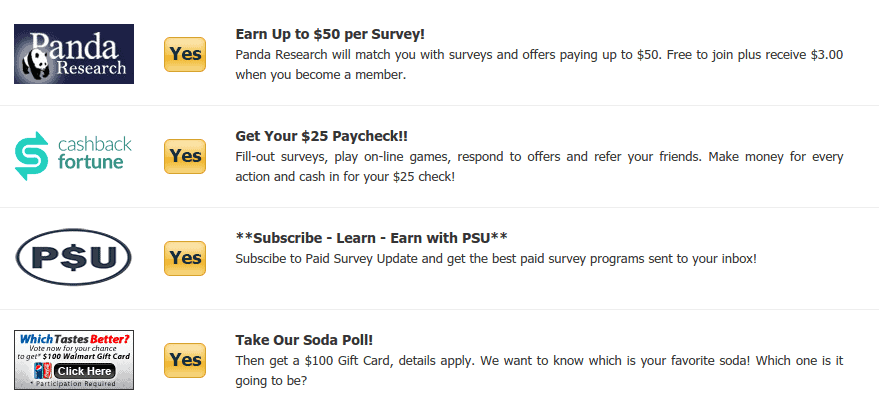Choose Yes for the Soda Poll

click(185, 360)
